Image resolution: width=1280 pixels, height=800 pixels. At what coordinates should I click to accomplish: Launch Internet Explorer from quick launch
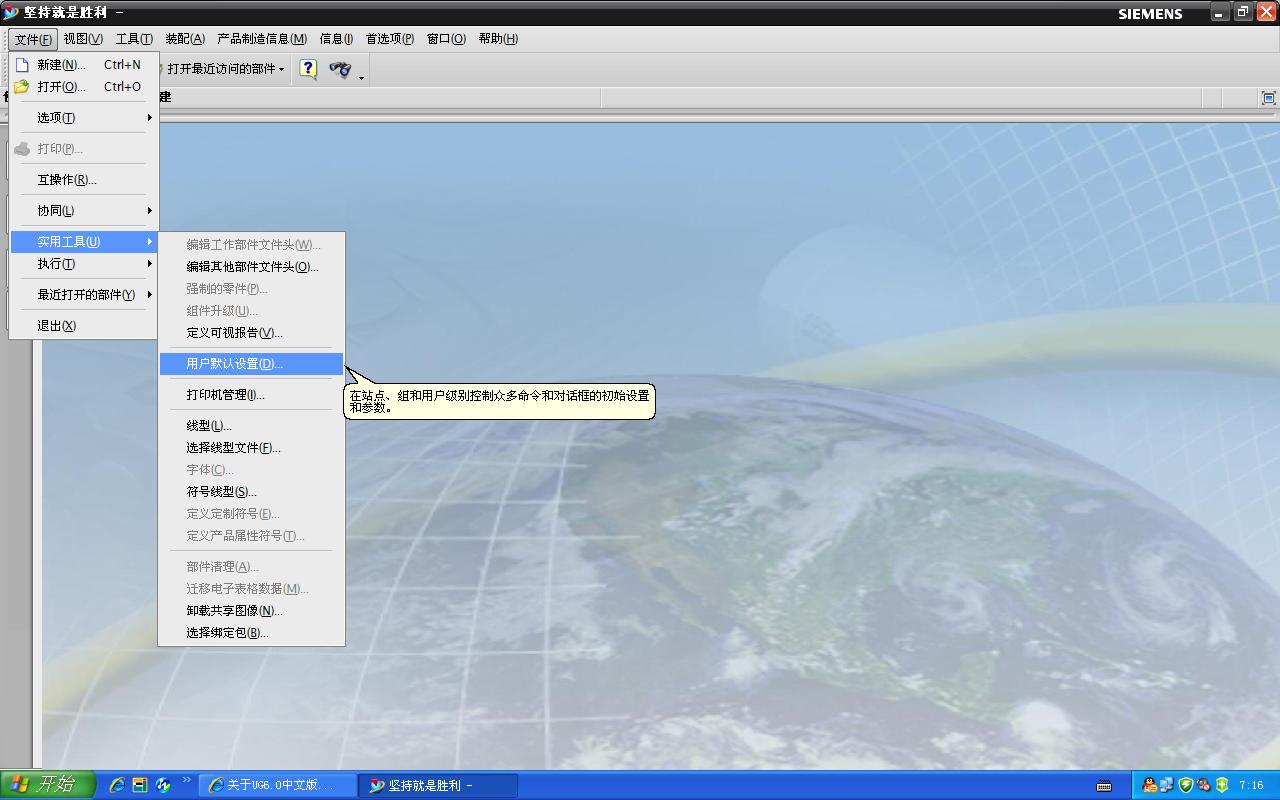(x=117, y=785)
